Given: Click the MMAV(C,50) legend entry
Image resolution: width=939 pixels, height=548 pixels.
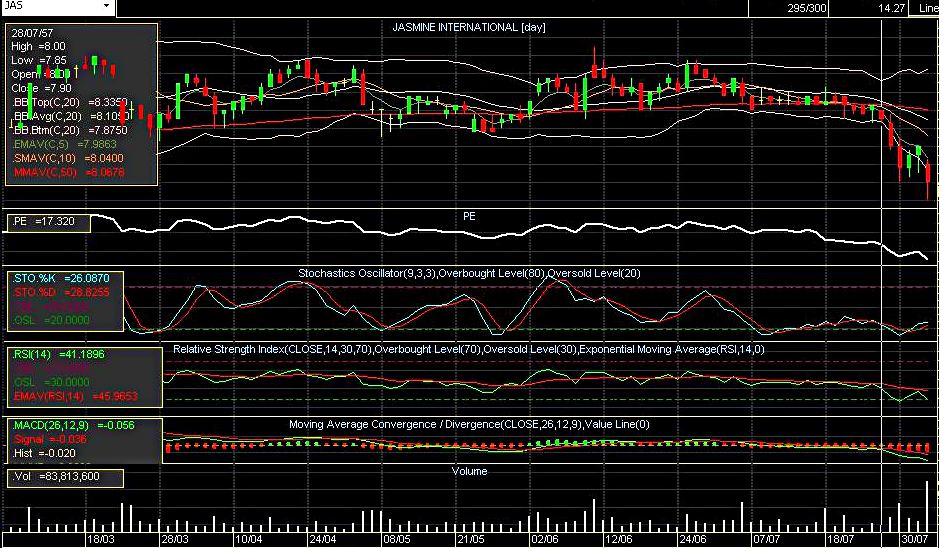Looking at the screenshot, I should 68,172.
